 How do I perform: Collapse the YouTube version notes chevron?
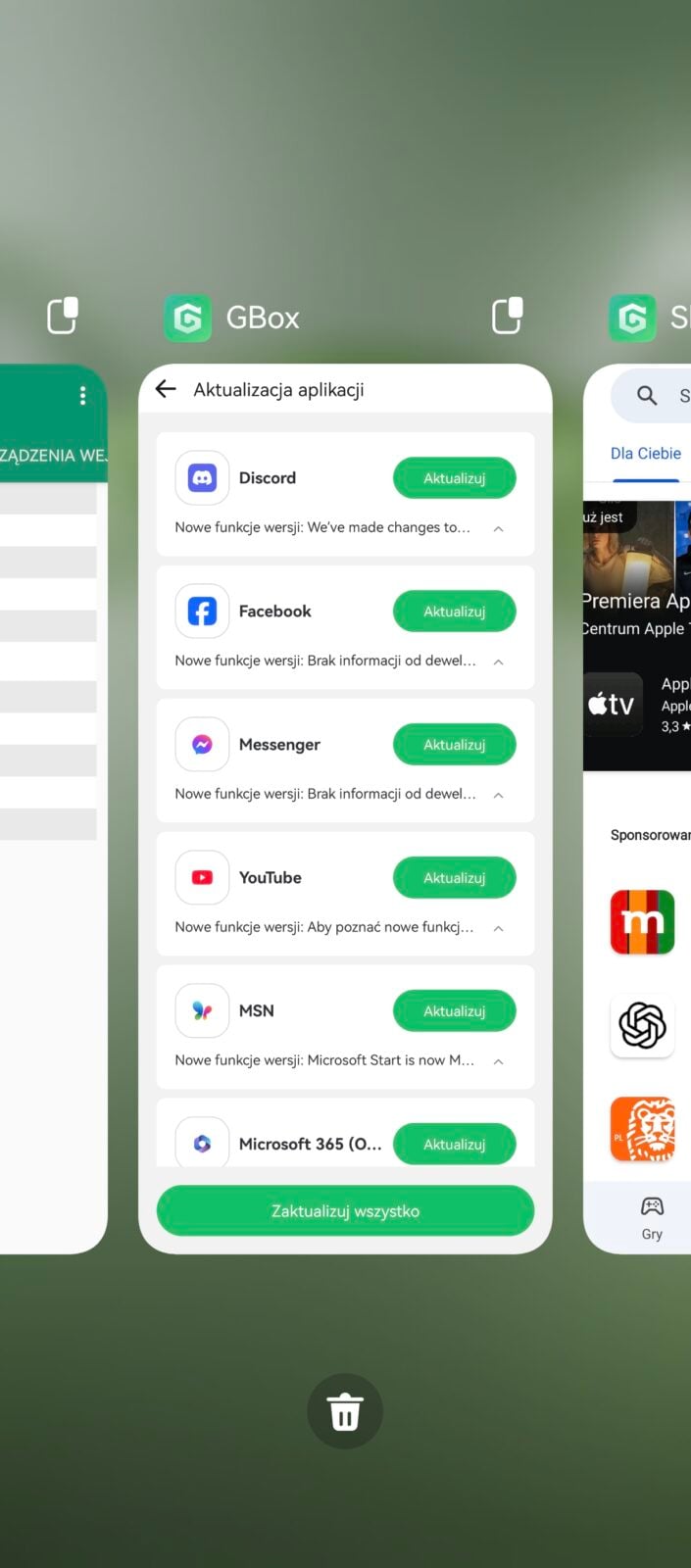coord(498,928)
